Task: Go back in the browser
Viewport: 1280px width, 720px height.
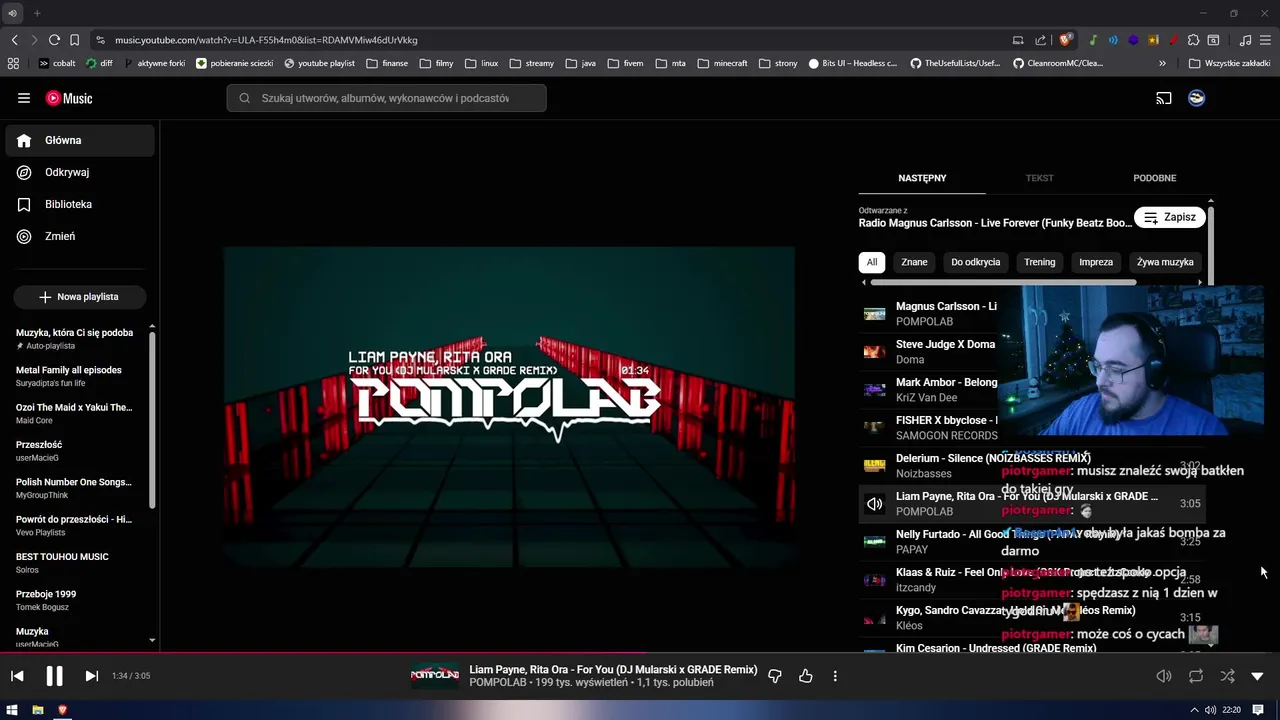Action: pos(14,40)
